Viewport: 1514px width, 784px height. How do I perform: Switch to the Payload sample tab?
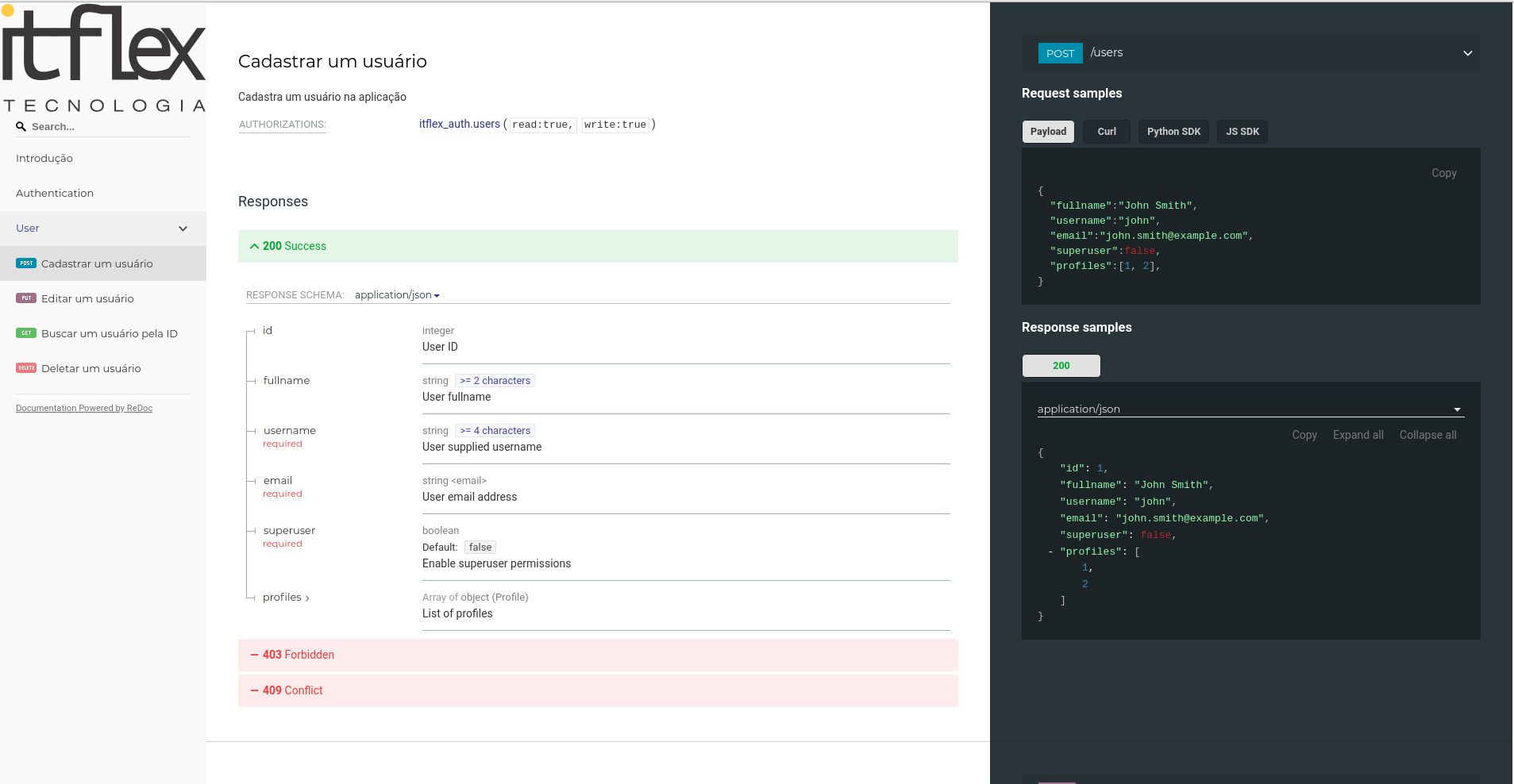point(1048,132)
